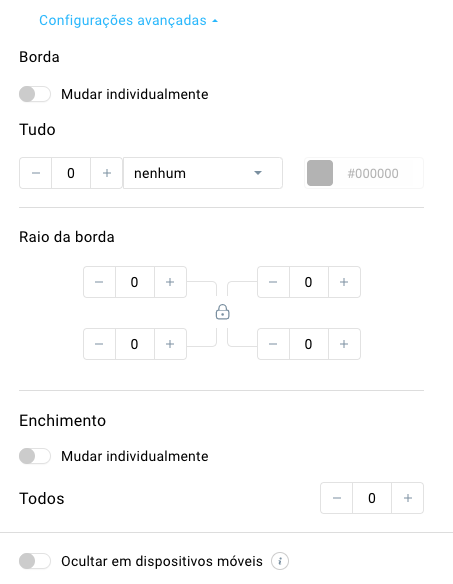Open info tooltip for hide on mobile

pyautogui.click(x=280, y=561)
